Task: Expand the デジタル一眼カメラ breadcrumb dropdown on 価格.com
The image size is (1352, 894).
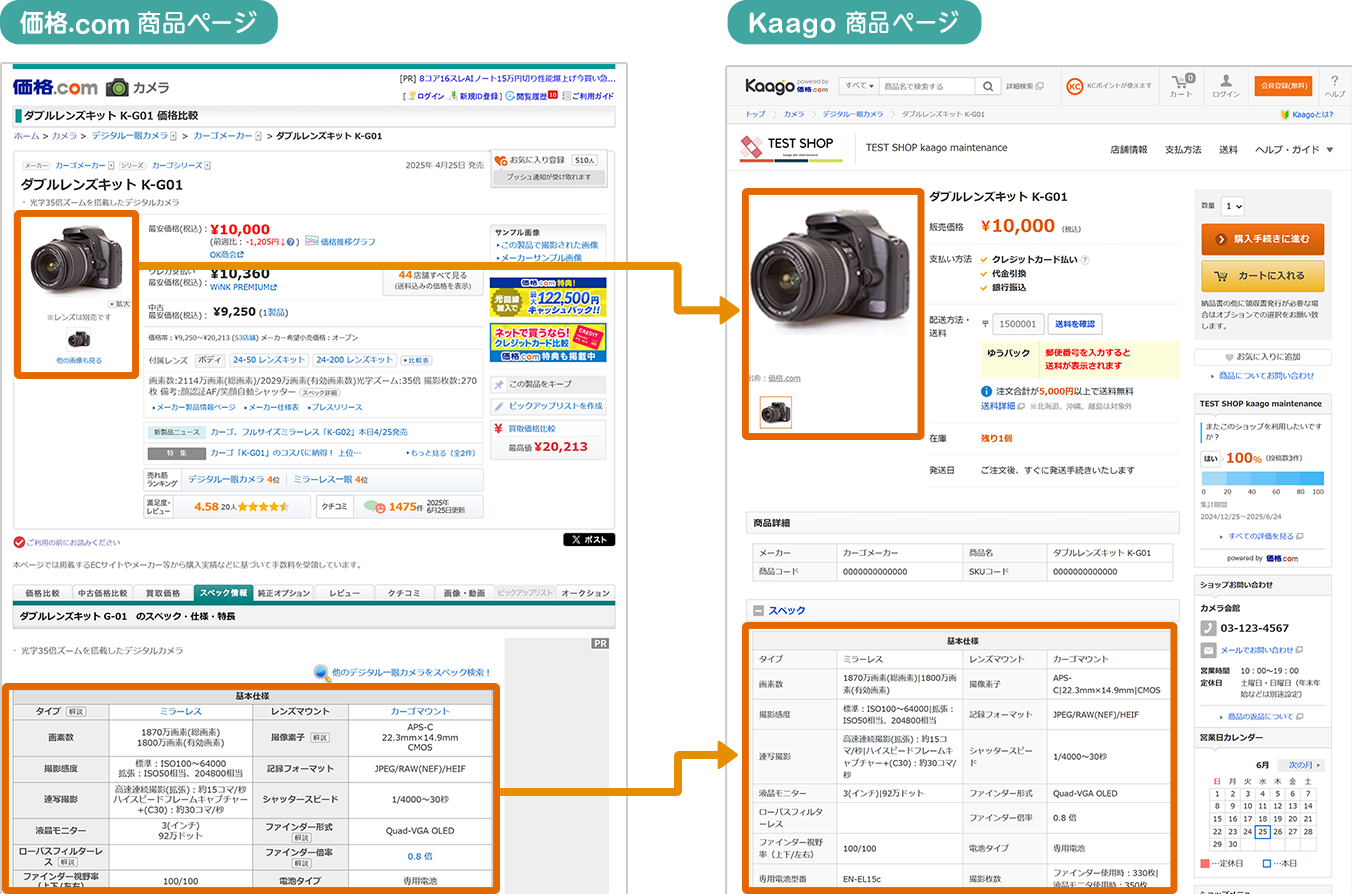Action: coord(174,136)
